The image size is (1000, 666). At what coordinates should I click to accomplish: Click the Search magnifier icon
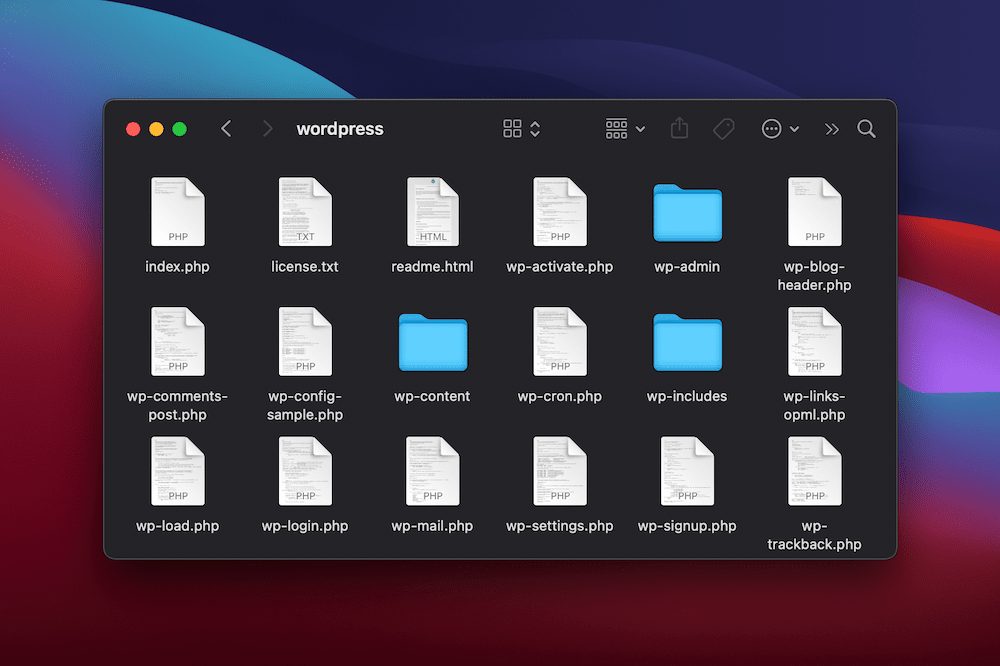[x=866, y=129]
